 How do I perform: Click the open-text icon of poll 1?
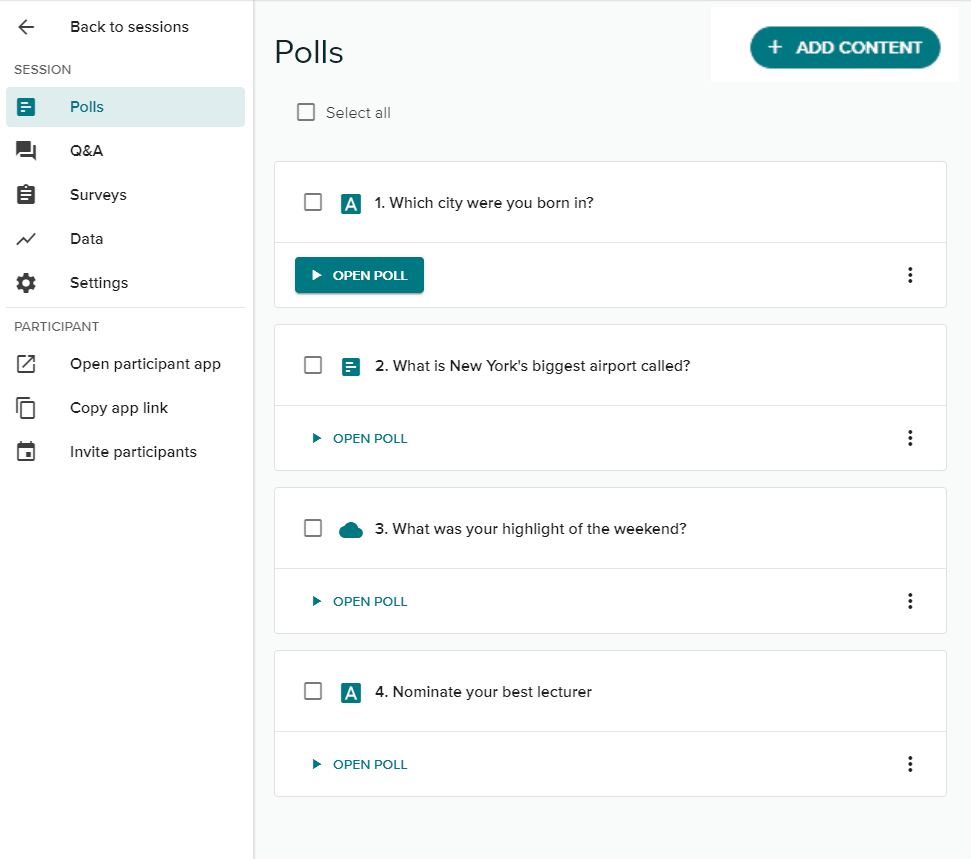pyautogui.click(x=351, y=203)
